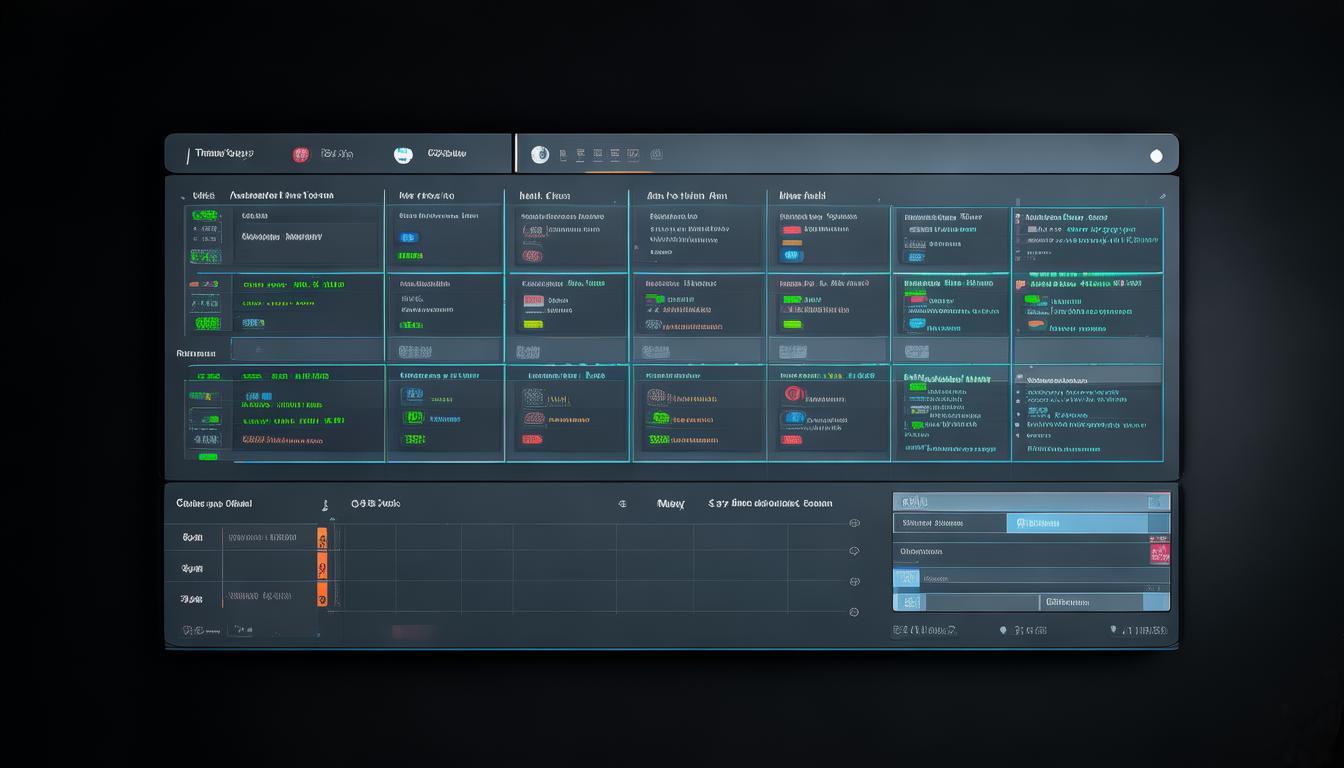Click the empty timeline grid area
The width and height of the screenshot is (1344, 768).
pos(590,566)
